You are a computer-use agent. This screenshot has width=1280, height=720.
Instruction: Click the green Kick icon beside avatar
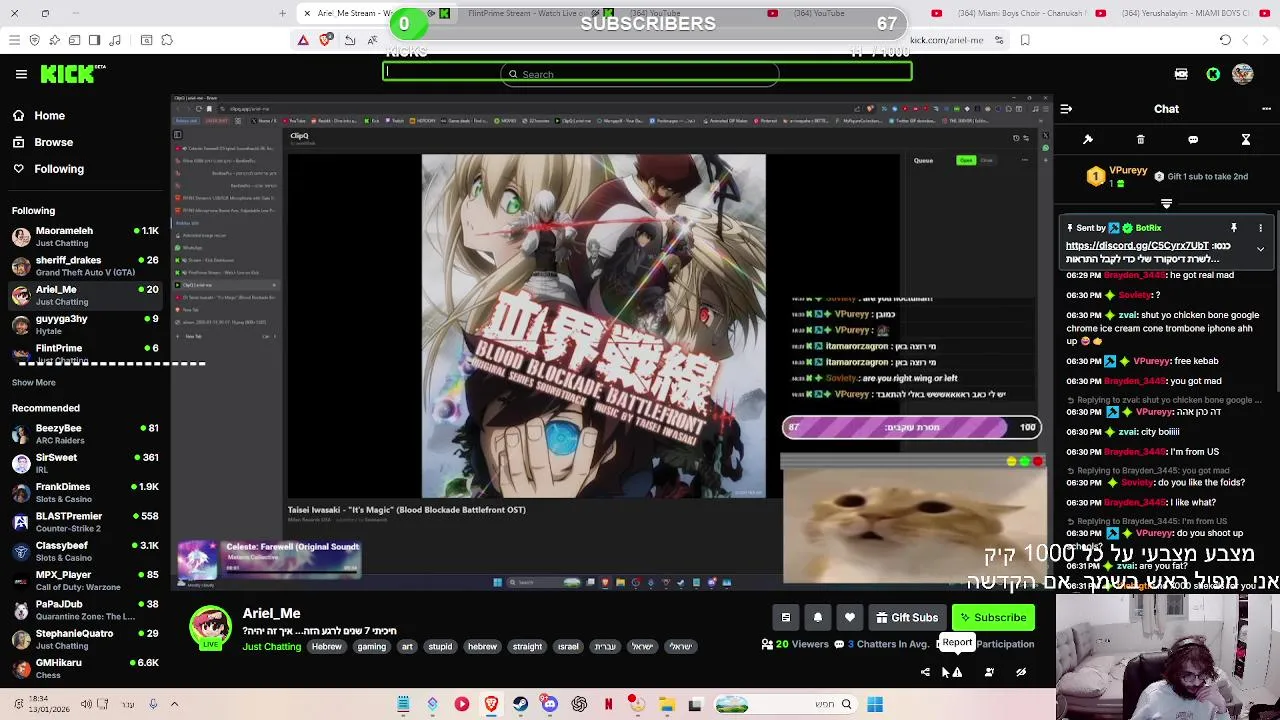[x=1213, y=74]
